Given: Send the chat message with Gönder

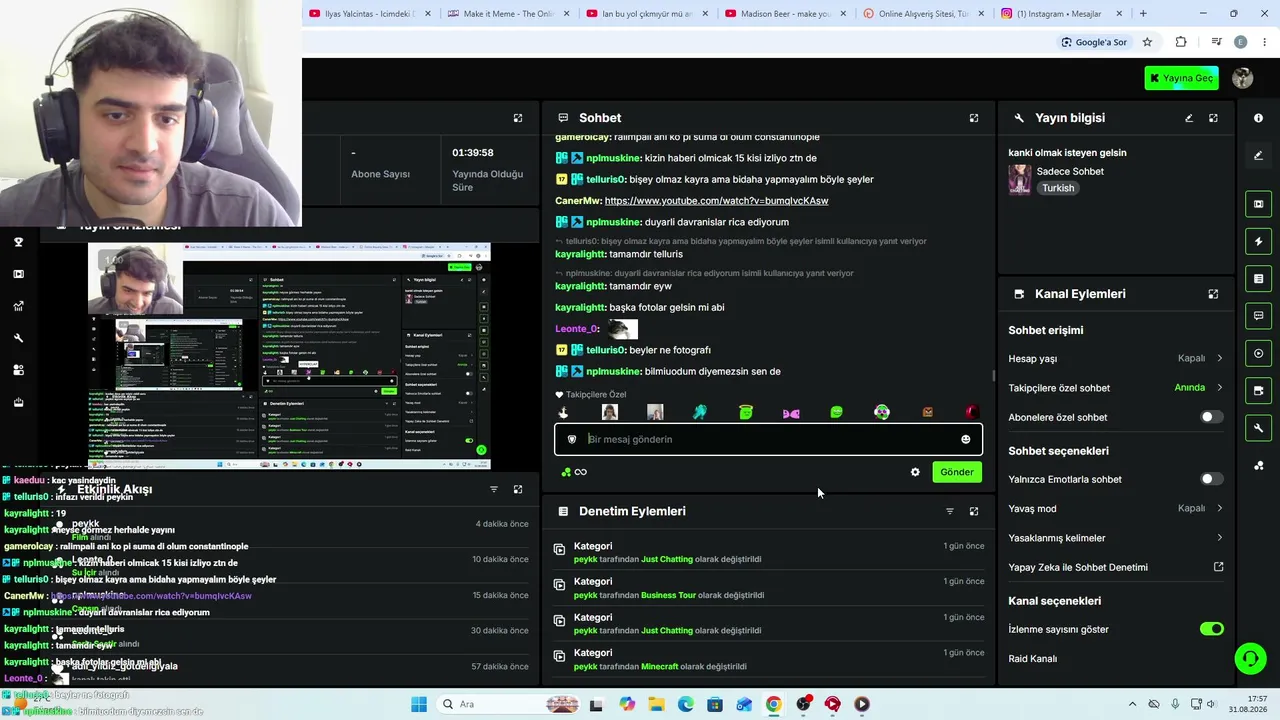Looking at the screenshot, I should 957,472.
